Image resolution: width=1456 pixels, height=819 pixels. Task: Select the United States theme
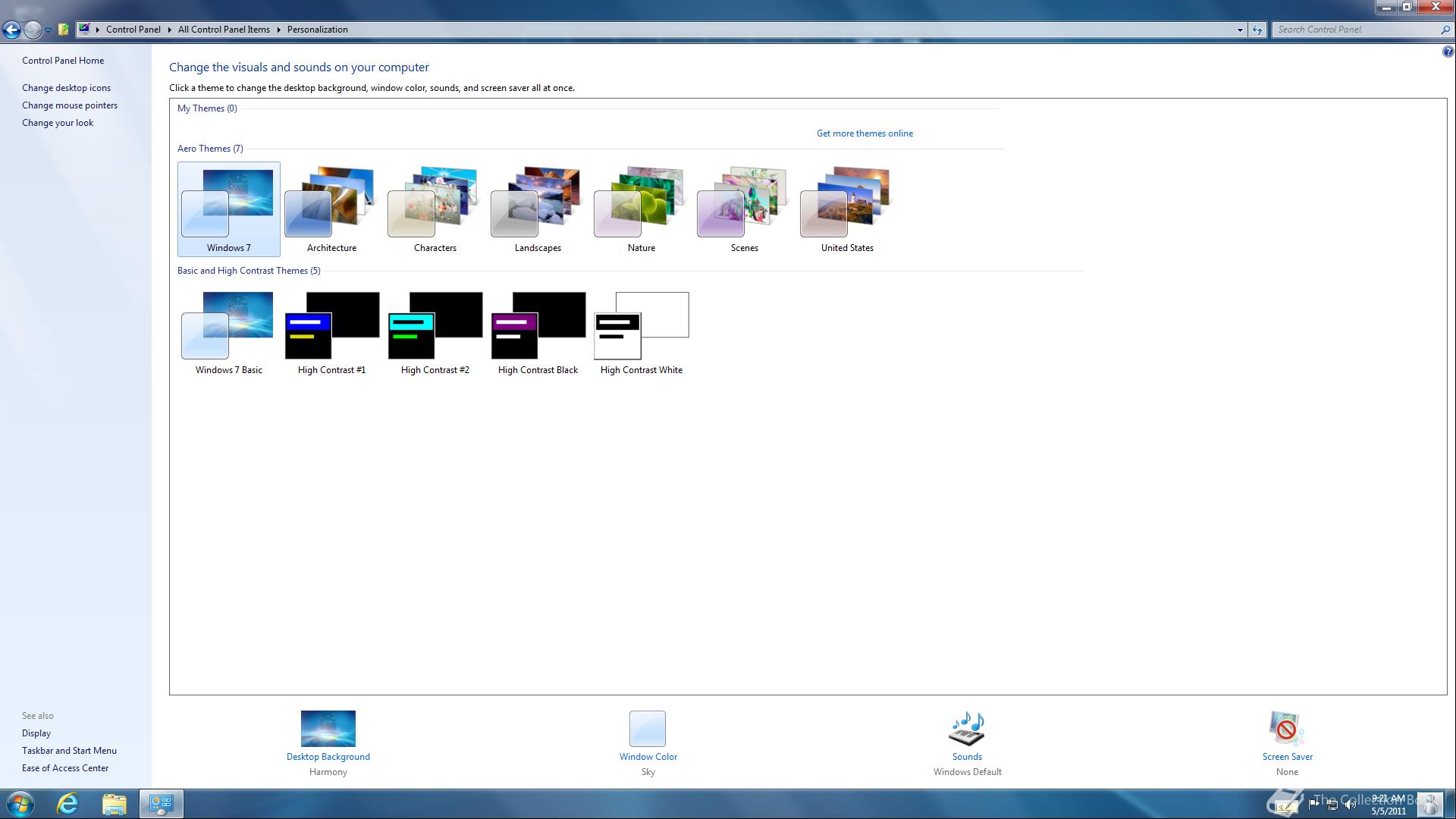(x=847, y=209)
